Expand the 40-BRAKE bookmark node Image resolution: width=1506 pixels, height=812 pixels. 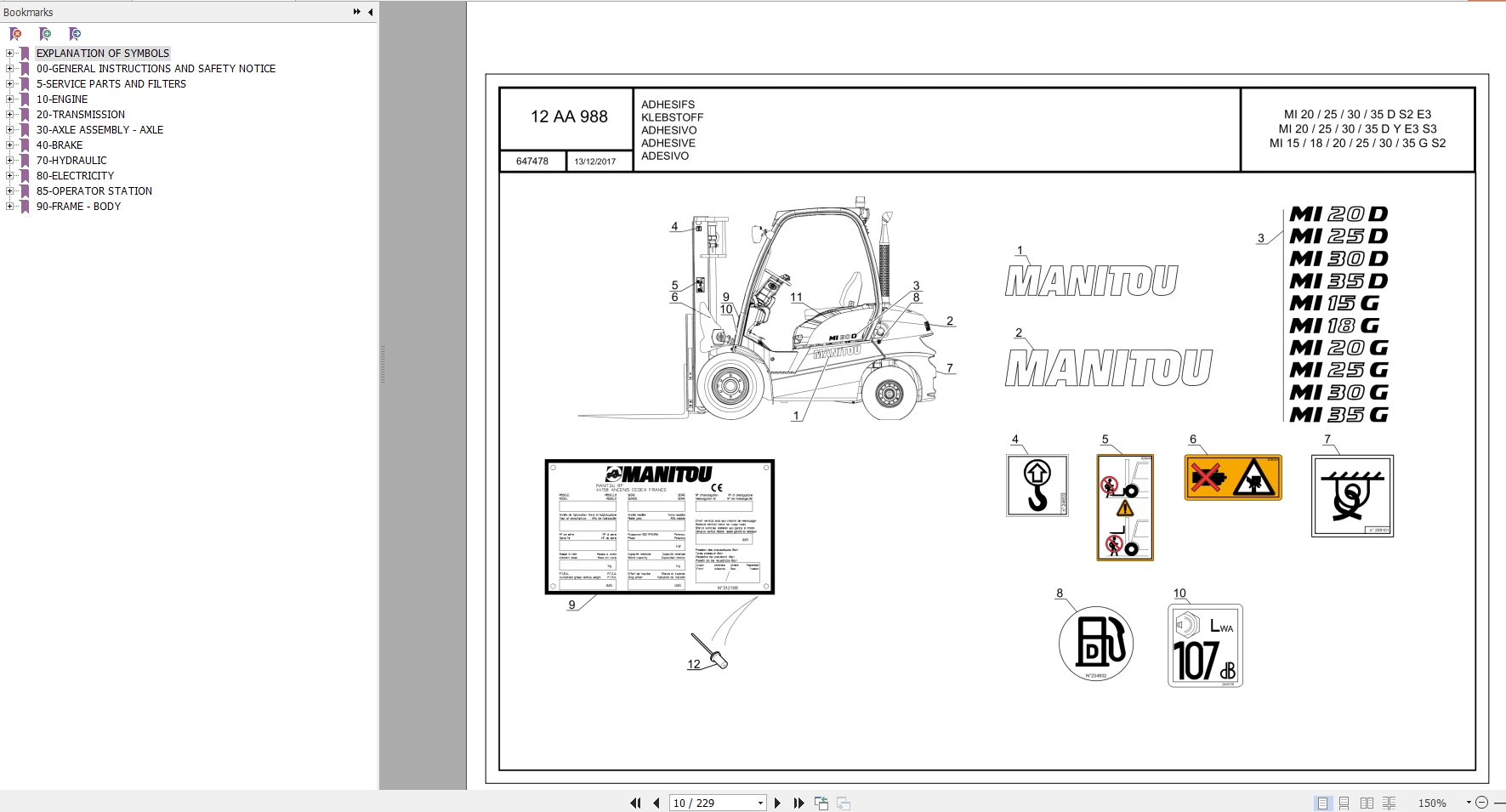(9, 145)
